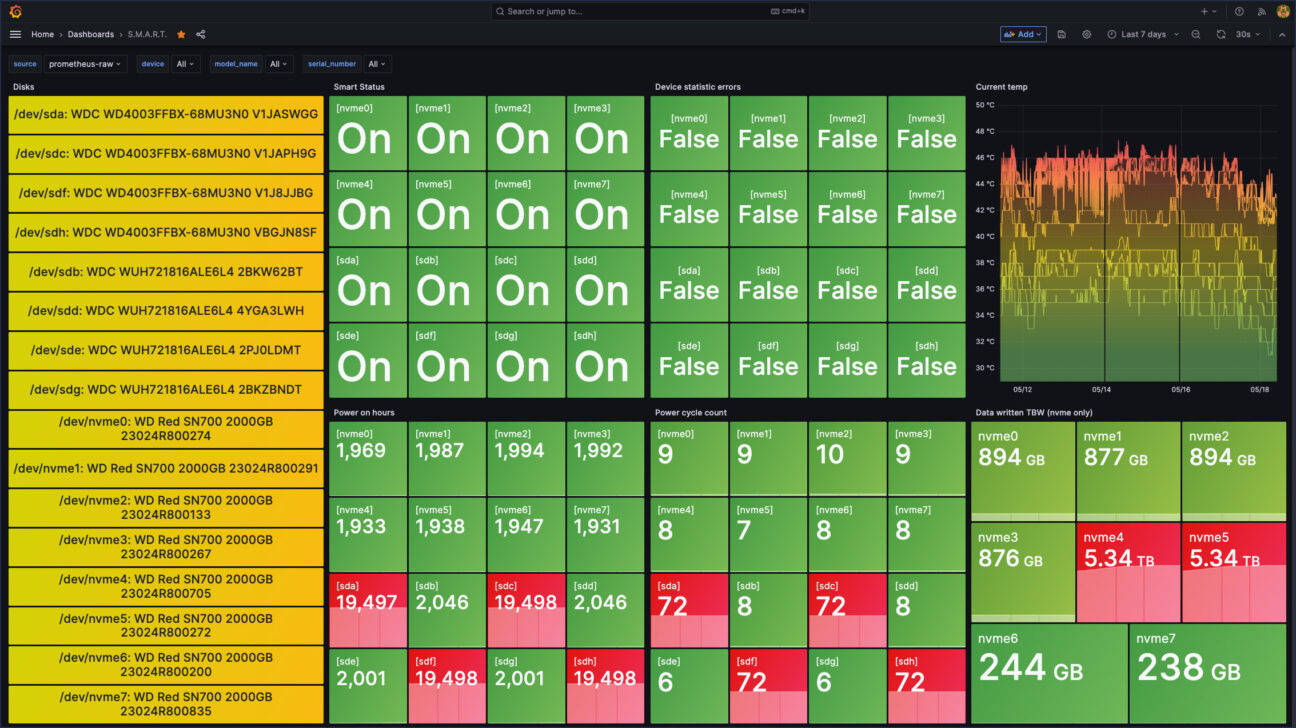1296x728 pixels.
Task: Refresh the dashboard
Action: click(1221, 34)
